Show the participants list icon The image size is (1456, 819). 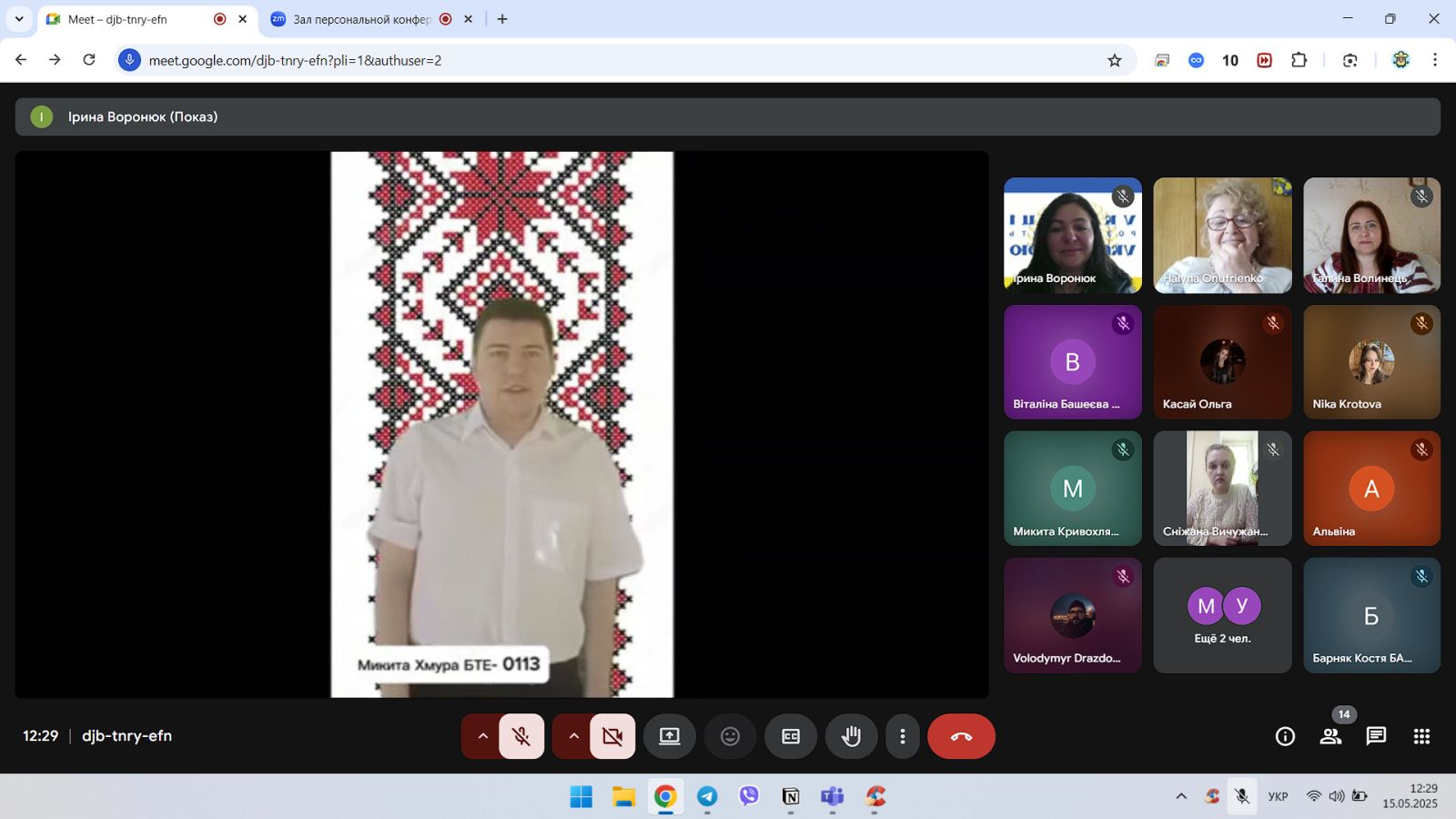click(1330, 736)
